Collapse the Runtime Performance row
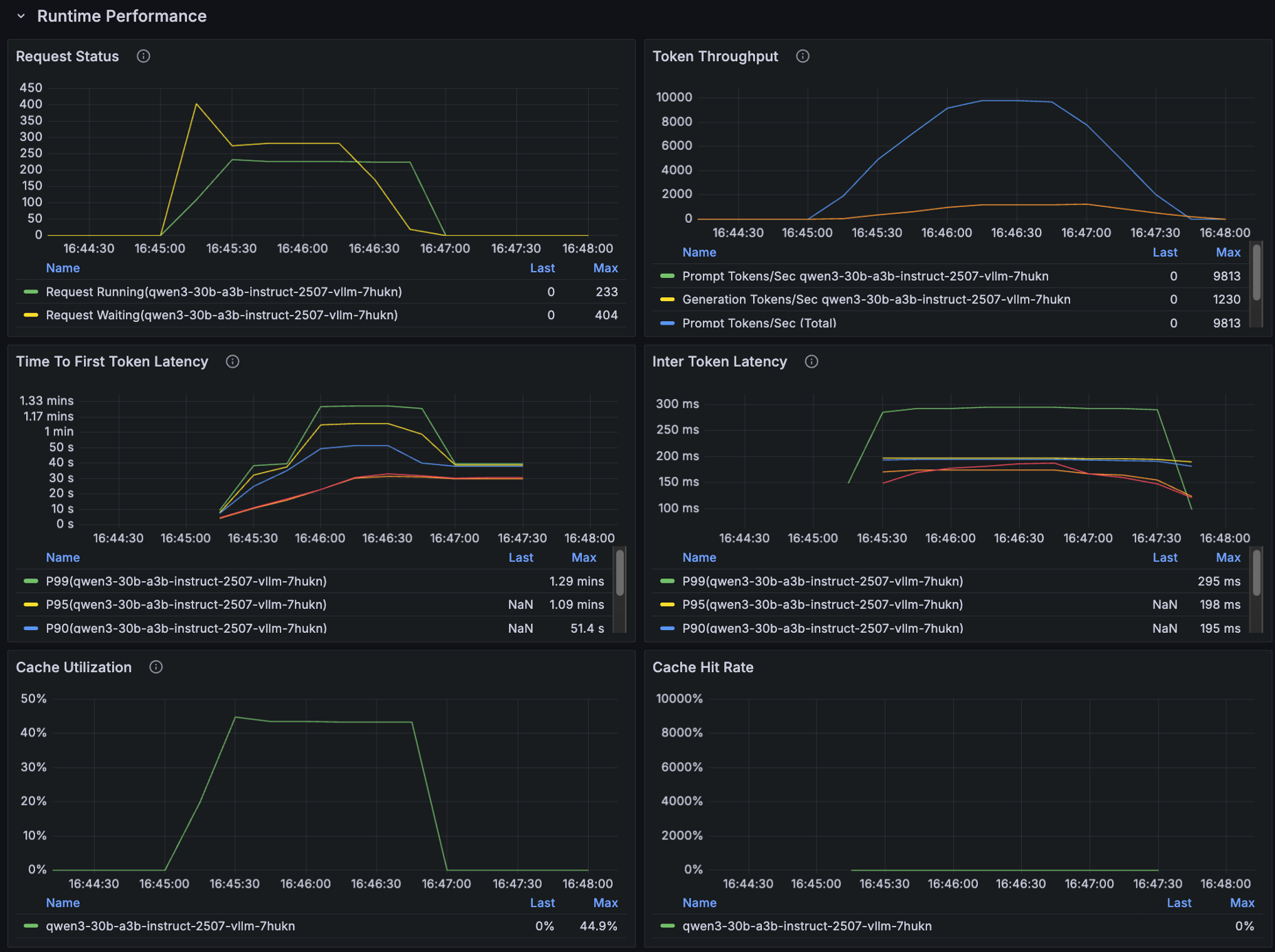 pyautogui.click(x=21, y=16)
